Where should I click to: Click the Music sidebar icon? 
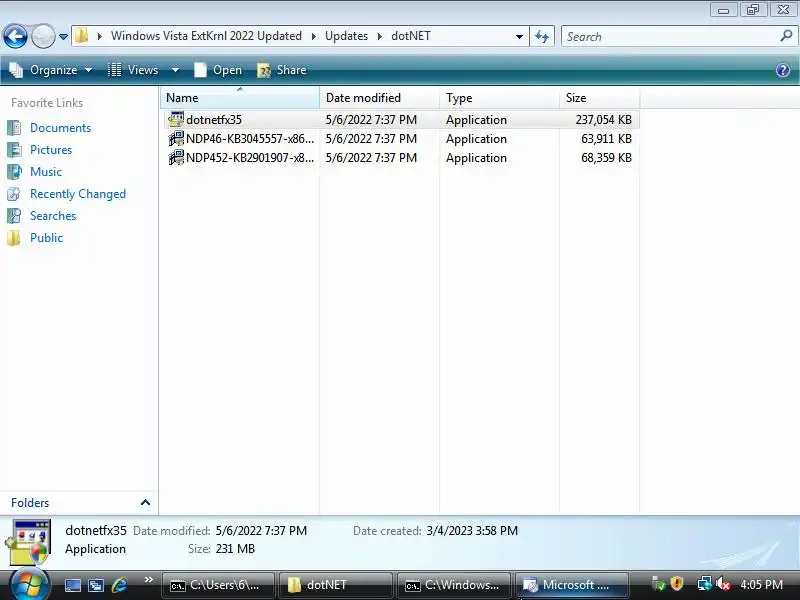(x=14, y=171)
